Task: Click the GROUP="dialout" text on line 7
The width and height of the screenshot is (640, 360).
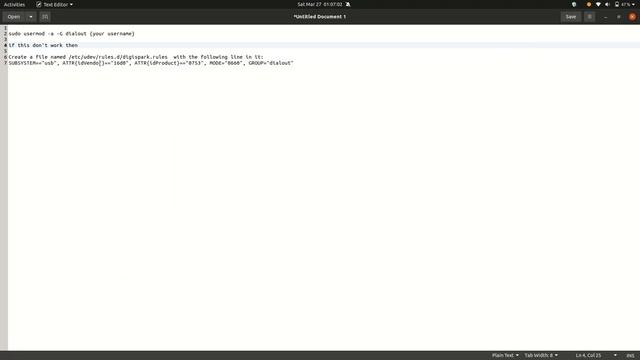Action: [x=271, y=63]
